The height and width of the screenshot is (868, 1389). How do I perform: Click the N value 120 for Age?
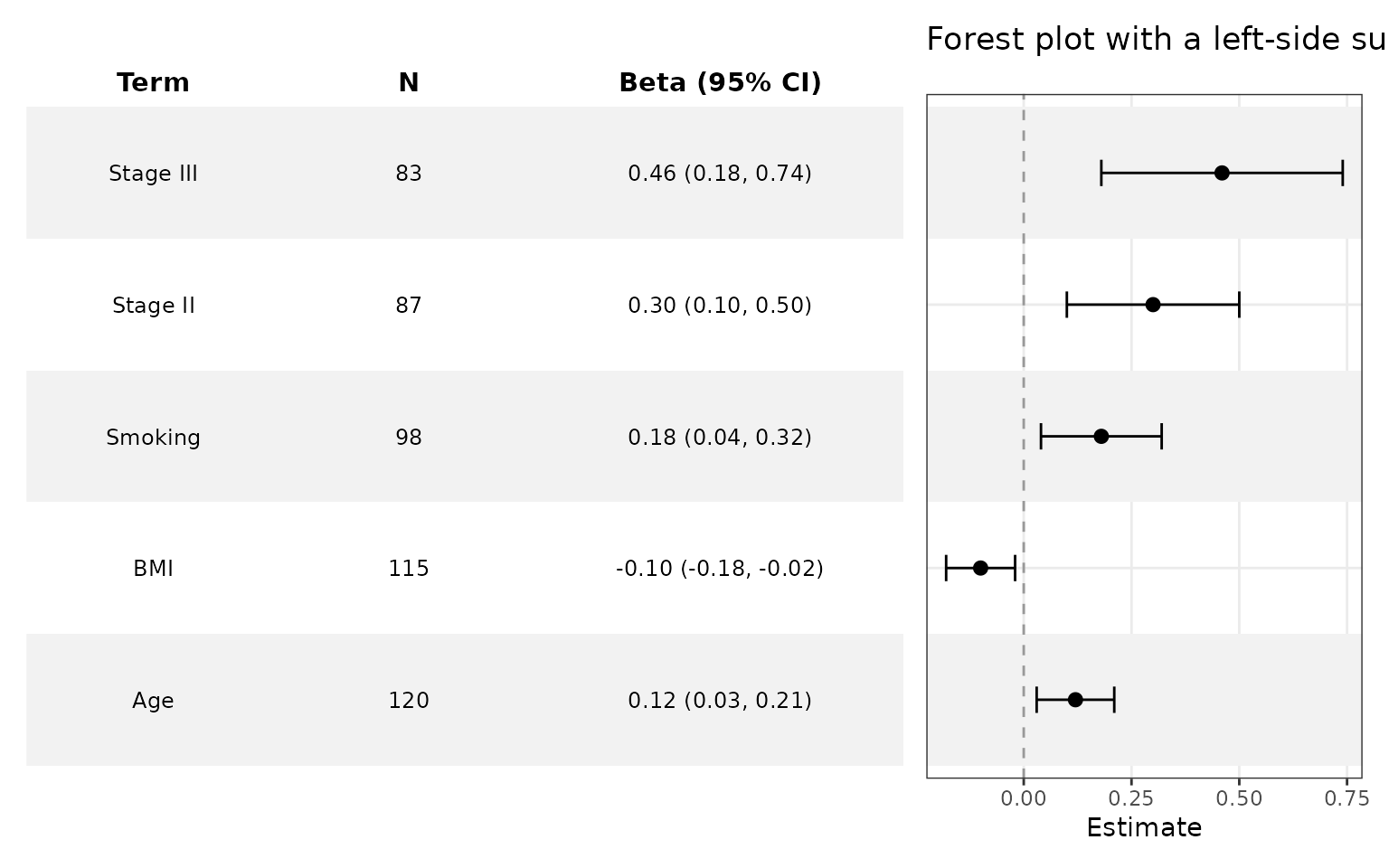click(x=409, y=701)
